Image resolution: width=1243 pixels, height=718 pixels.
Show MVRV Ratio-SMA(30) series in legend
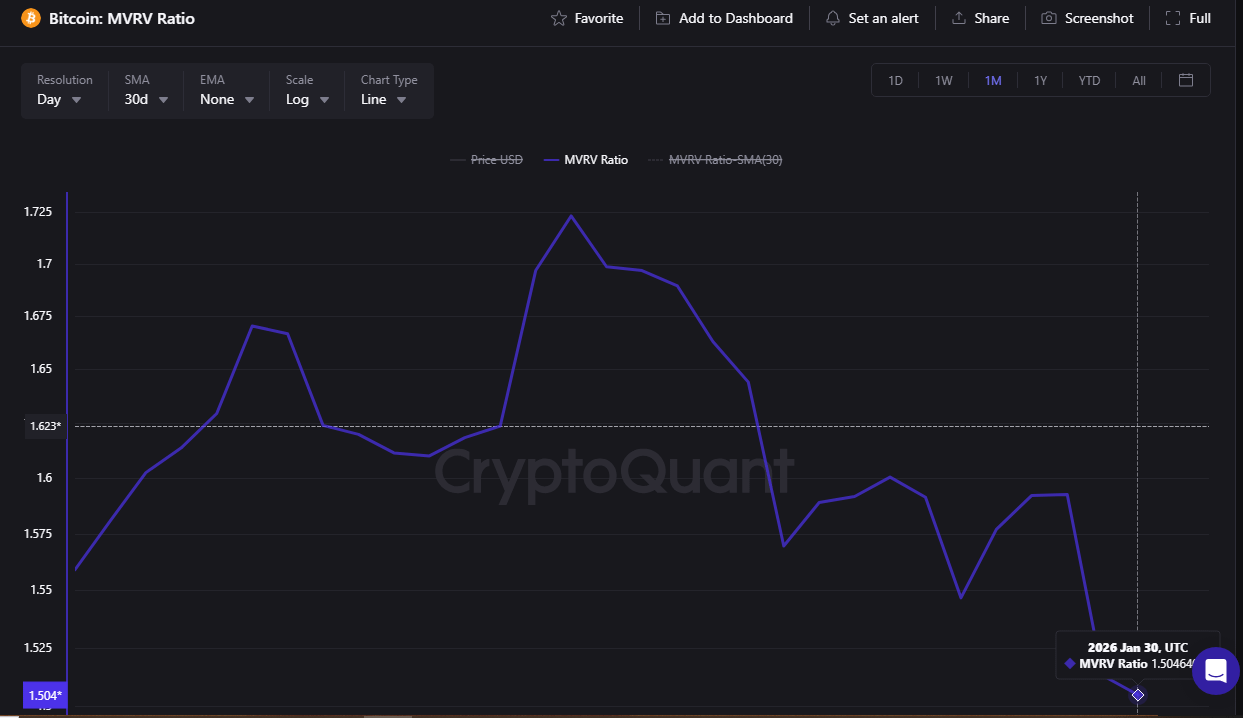tap(715, 160)
